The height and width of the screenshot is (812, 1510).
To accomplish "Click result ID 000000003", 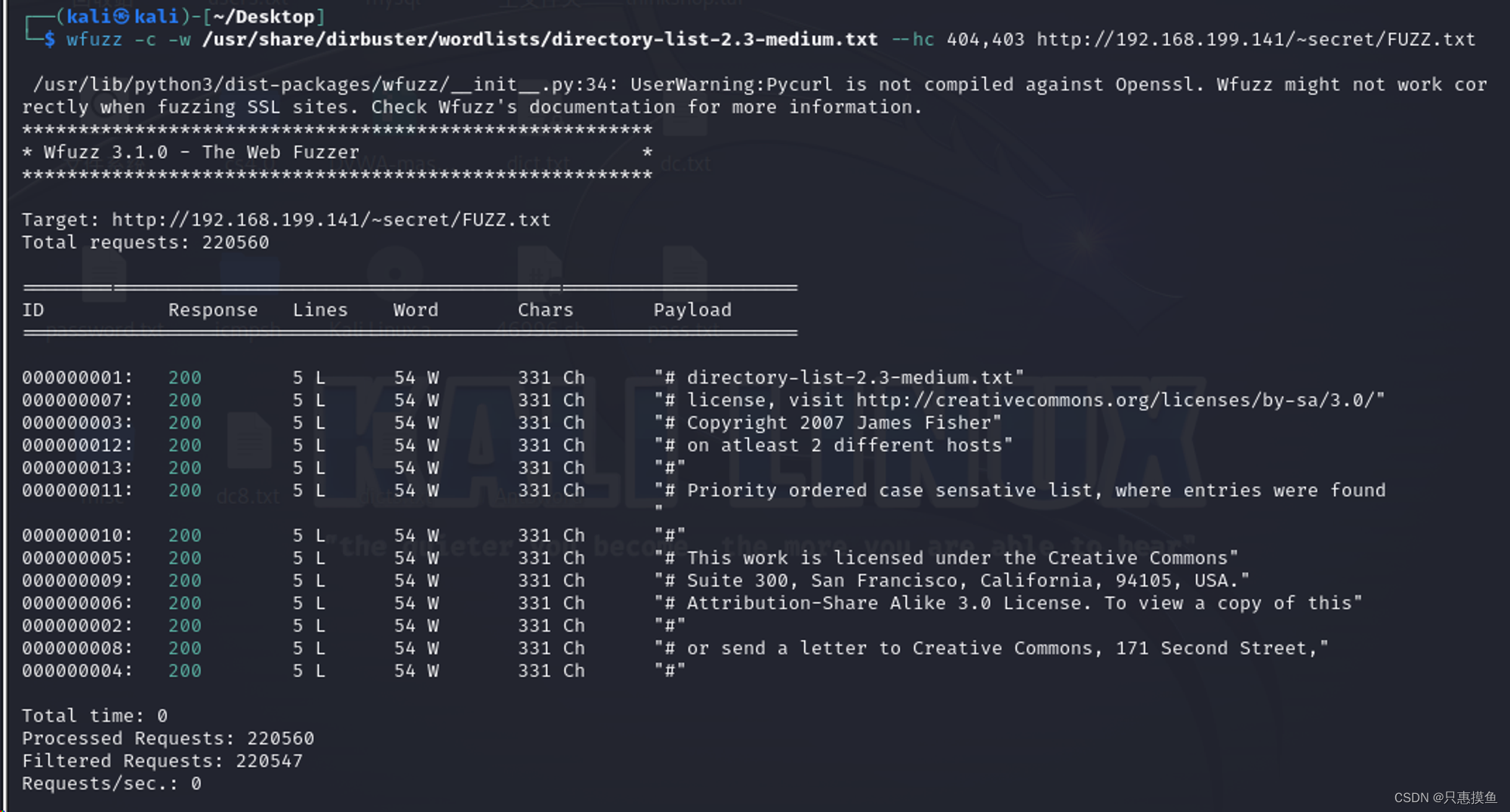I will [x=77, y=423].
